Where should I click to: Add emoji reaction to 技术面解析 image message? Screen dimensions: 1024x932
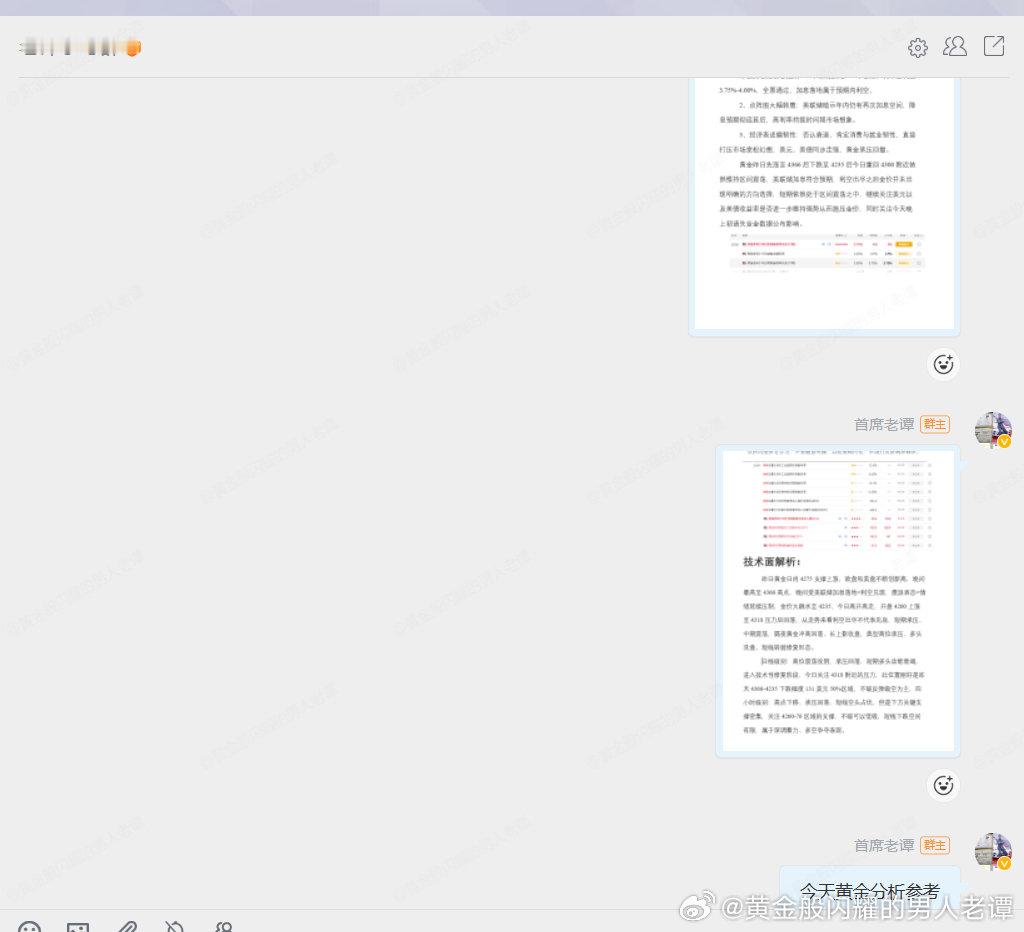click(x=943, y=784)
